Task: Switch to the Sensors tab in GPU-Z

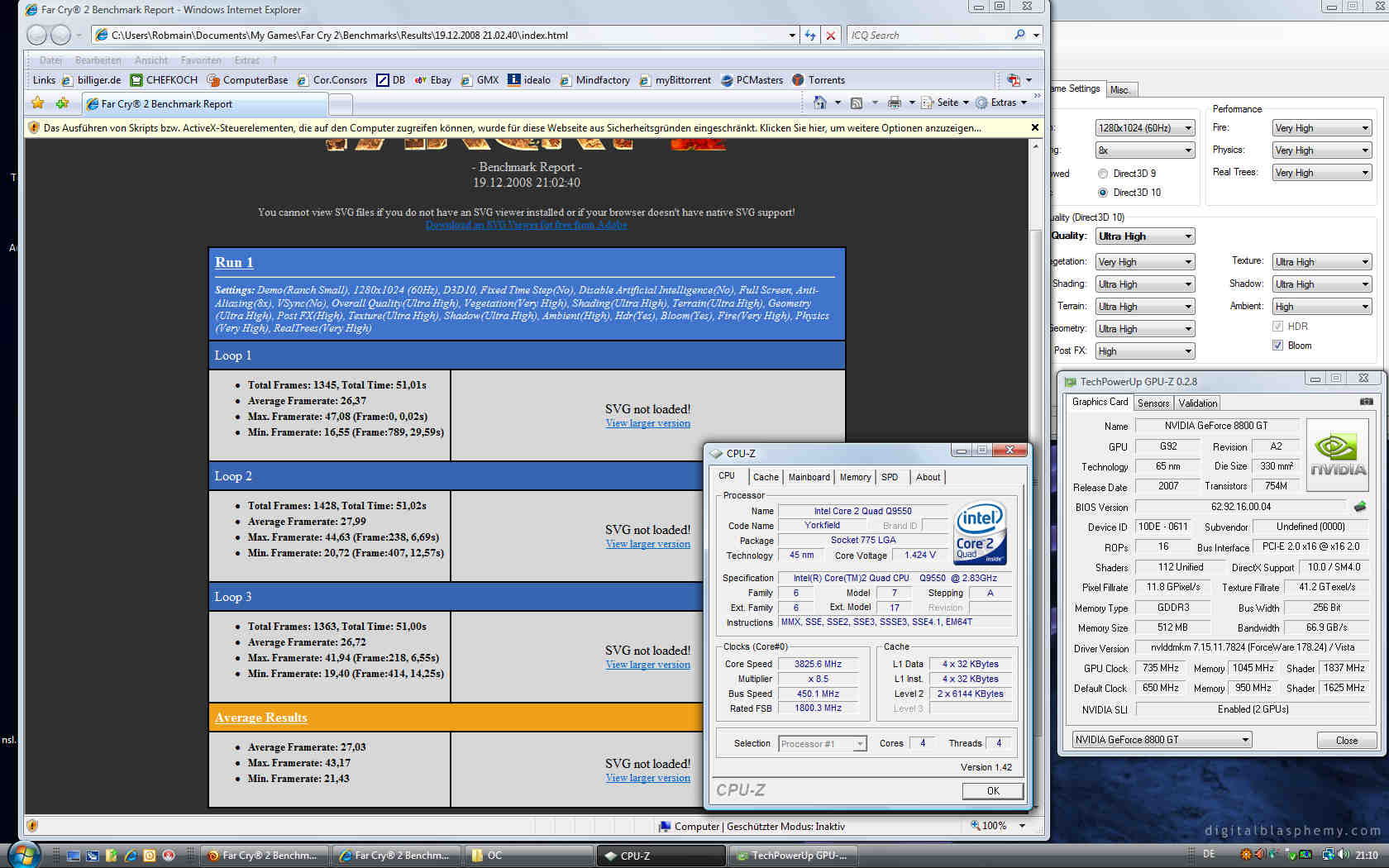Action: (x=1153, y=403)
